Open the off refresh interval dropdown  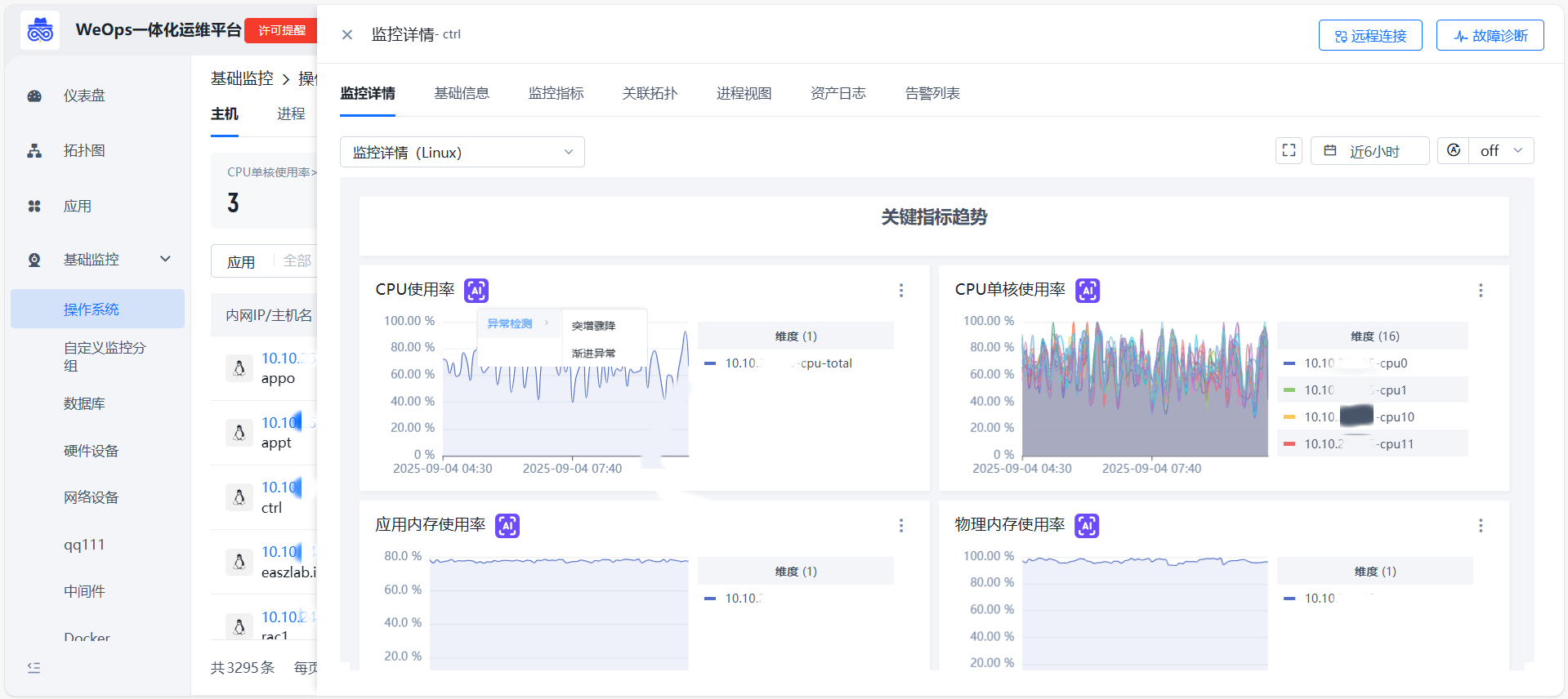click(x=1501, y=151)
